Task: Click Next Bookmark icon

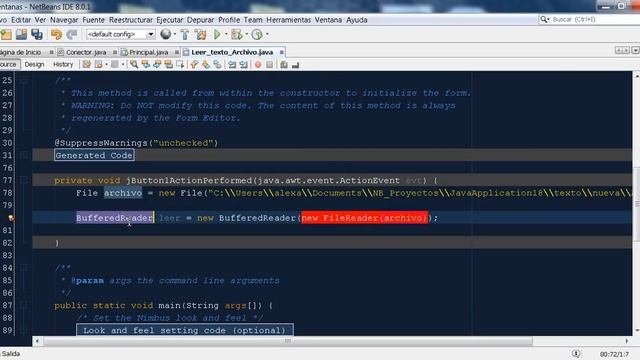Action: click(206, 64)
